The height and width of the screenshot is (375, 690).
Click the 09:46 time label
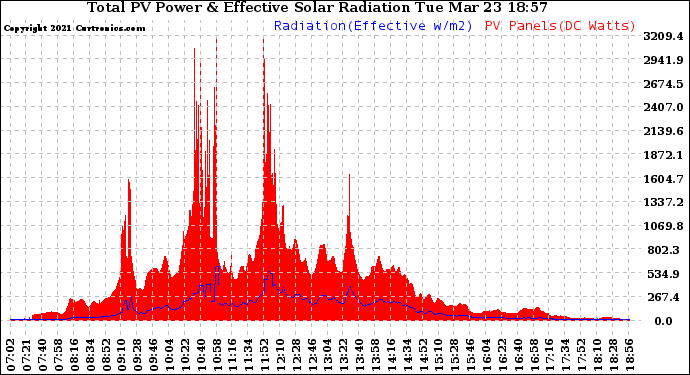pyautogui.click(x=153, y=355)
